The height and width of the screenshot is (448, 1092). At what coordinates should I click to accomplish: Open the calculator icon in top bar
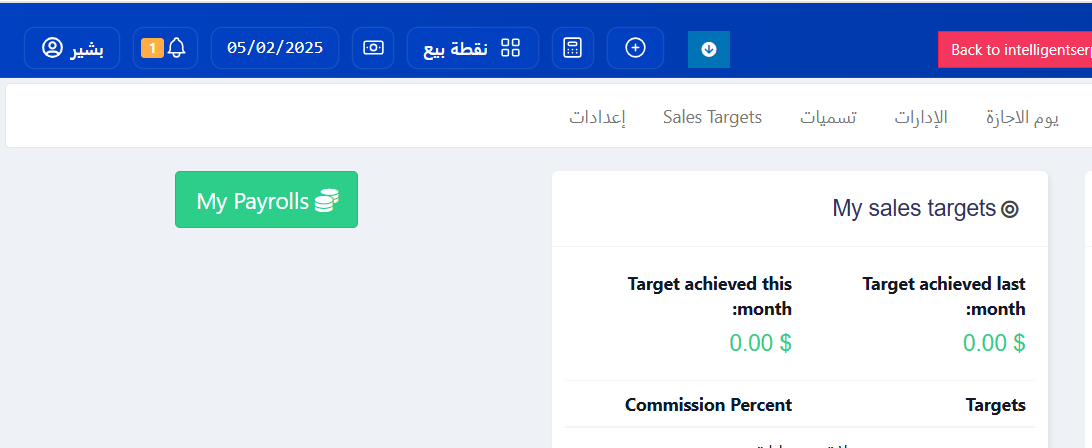[572, 48]
